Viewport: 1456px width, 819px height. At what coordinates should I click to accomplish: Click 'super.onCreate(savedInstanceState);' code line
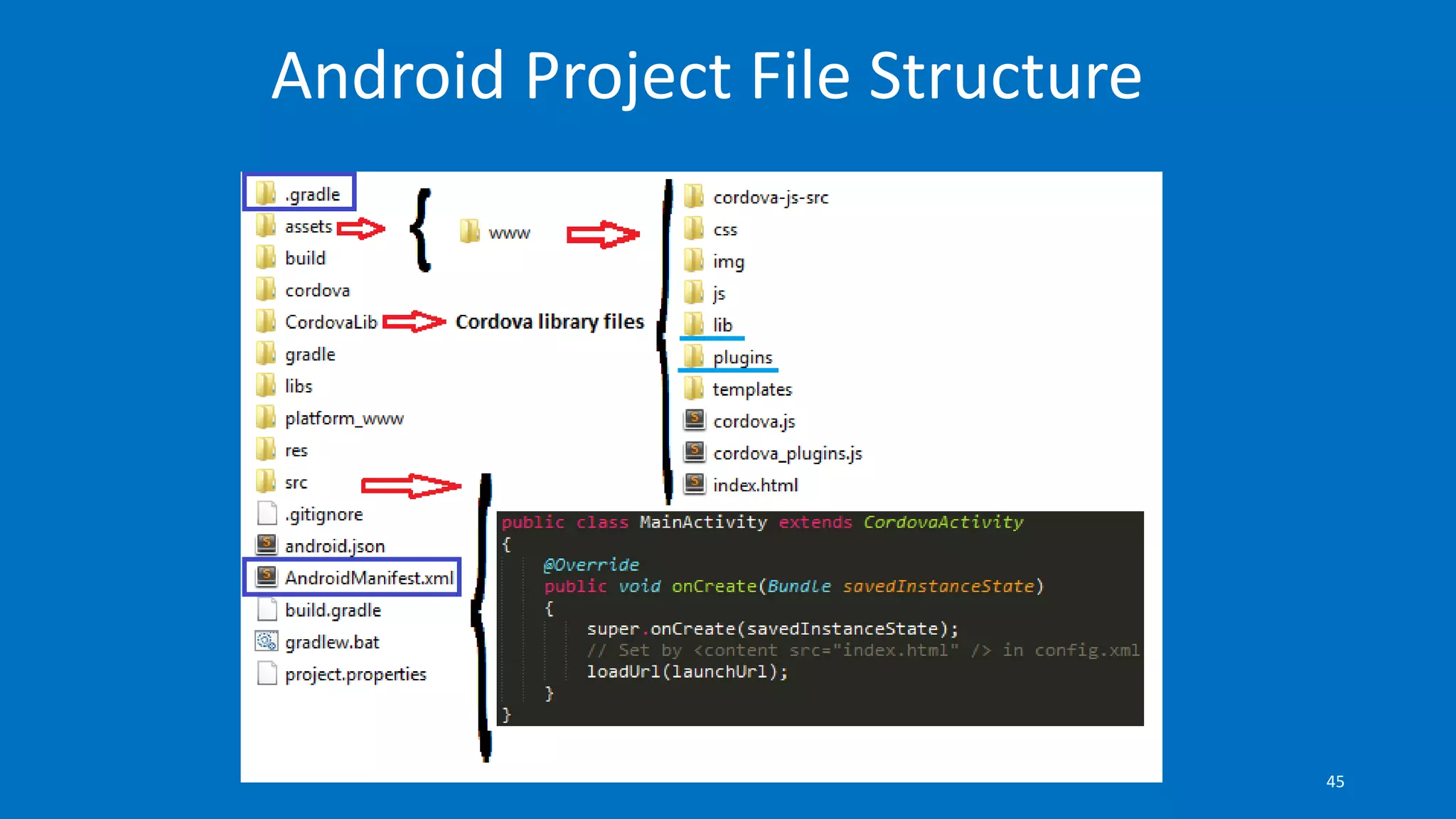tap(773, 629)
